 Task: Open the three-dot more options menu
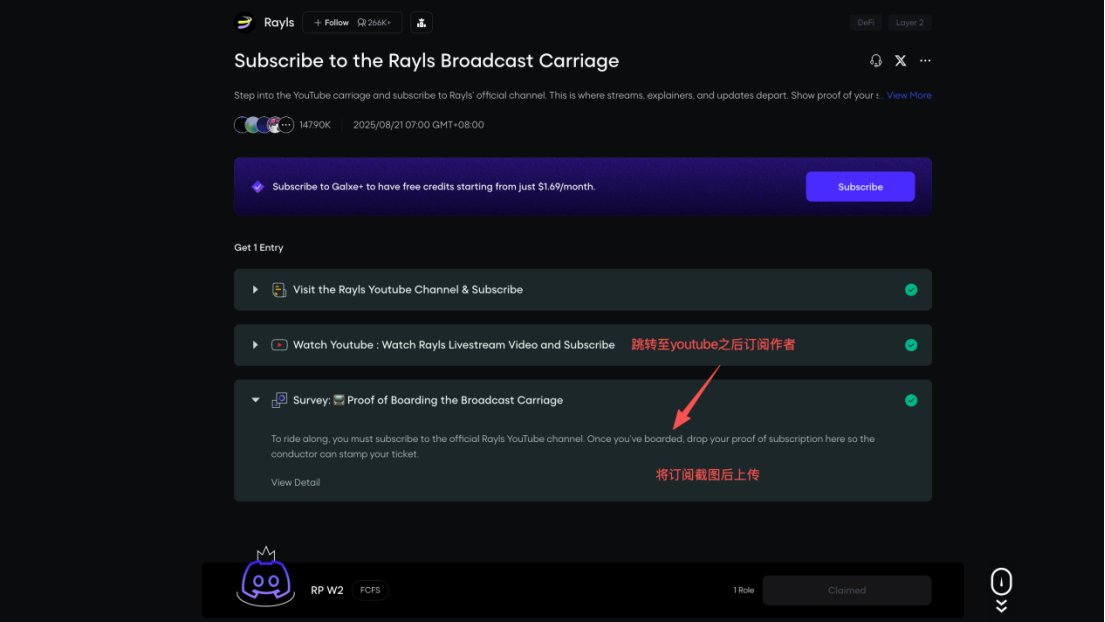pos(925,61)
